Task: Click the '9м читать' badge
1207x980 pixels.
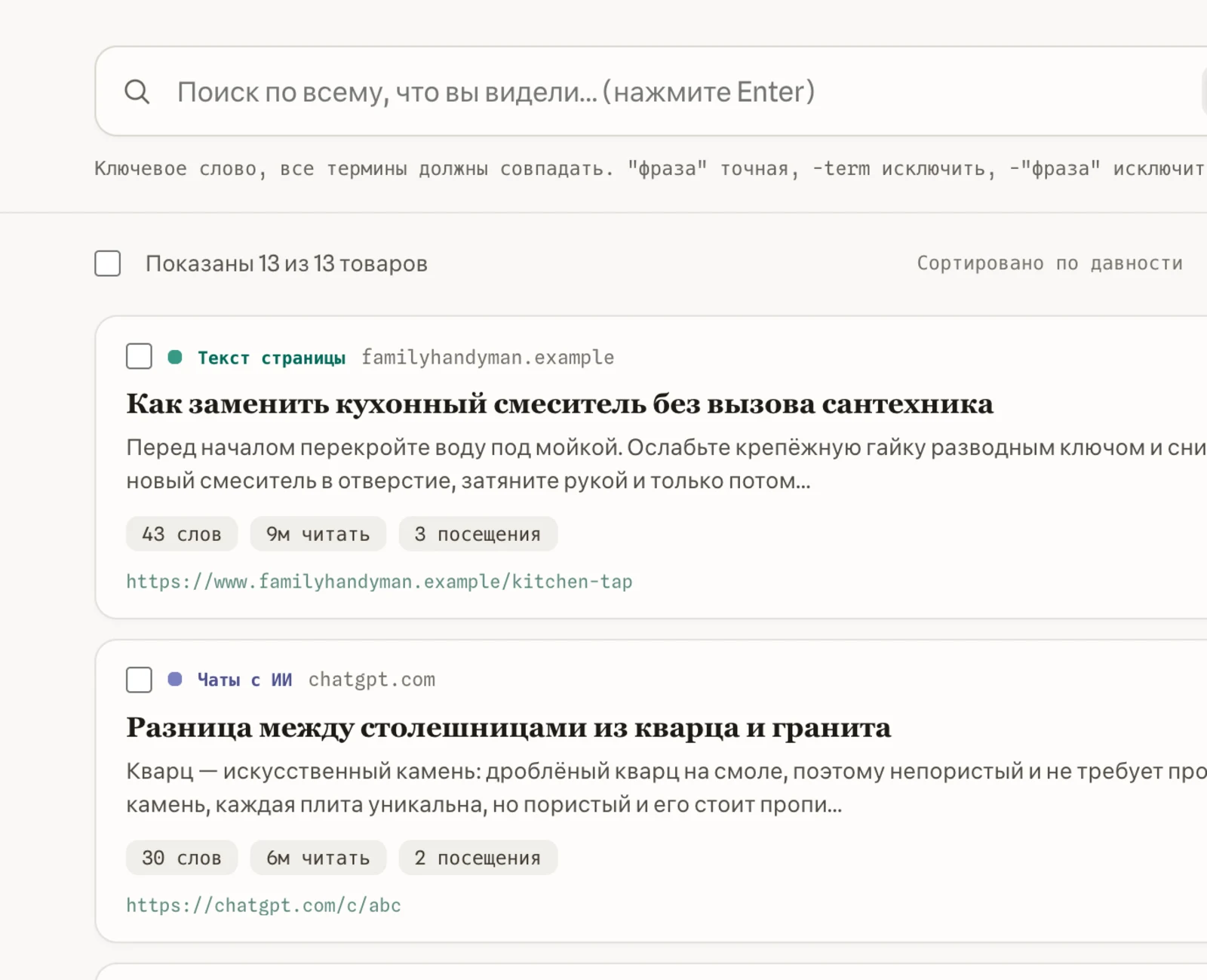Action: pos(318,534)
